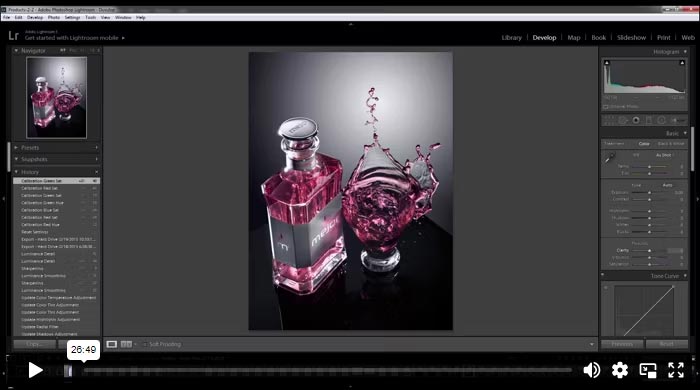Select the top Calibration Green Sat history step
This screenshot has height=390, width=700.
click(x=56, y=181)
